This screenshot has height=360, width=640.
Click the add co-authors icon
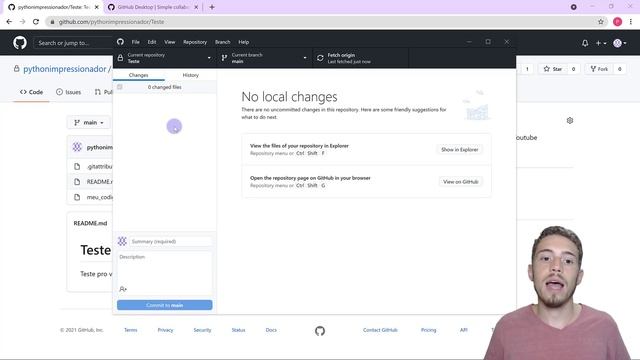point(123,289)
